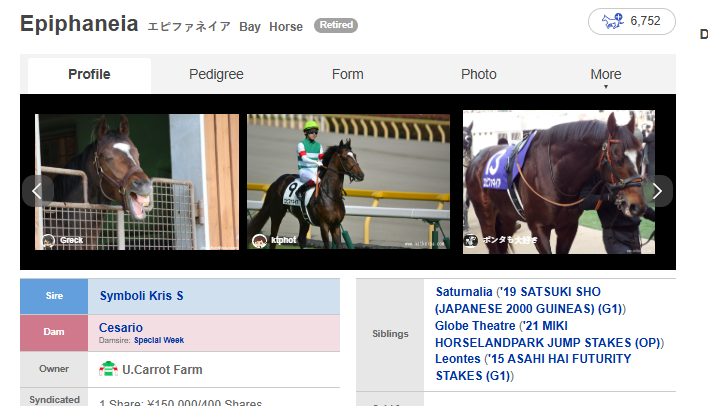Image resolution: width=708 pixels, height=406 pixels.
Task: Click the '21 Miki Horselandpark Jump Stakes text
Action: pyautogui.click(x=550, y=334)
